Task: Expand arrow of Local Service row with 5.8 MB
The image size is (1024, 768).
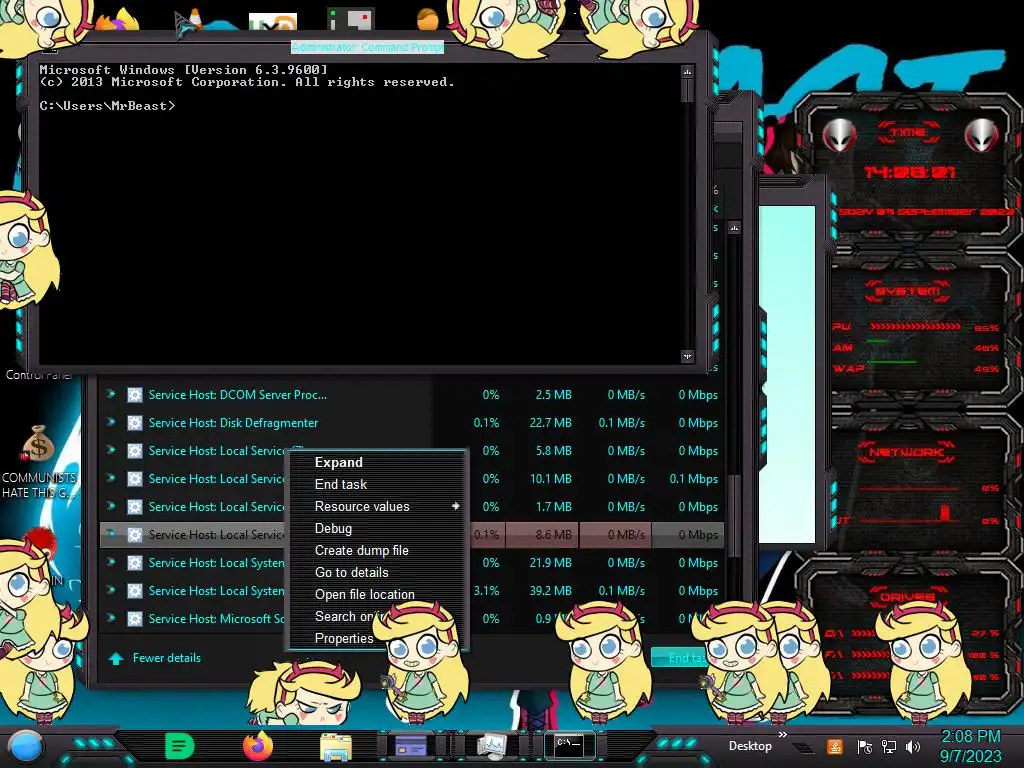Action: pos(110,450)
